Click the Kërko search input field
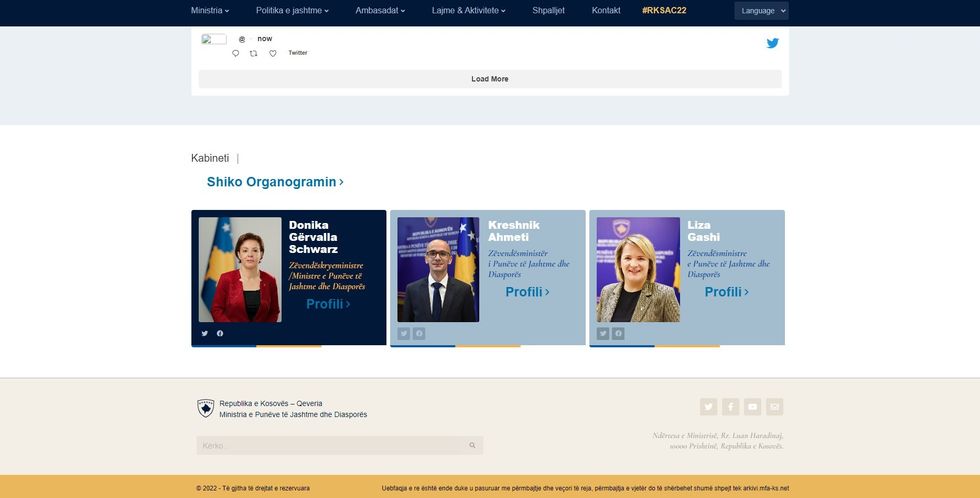The height and width of the screenshot is (498, 980). 330,446
